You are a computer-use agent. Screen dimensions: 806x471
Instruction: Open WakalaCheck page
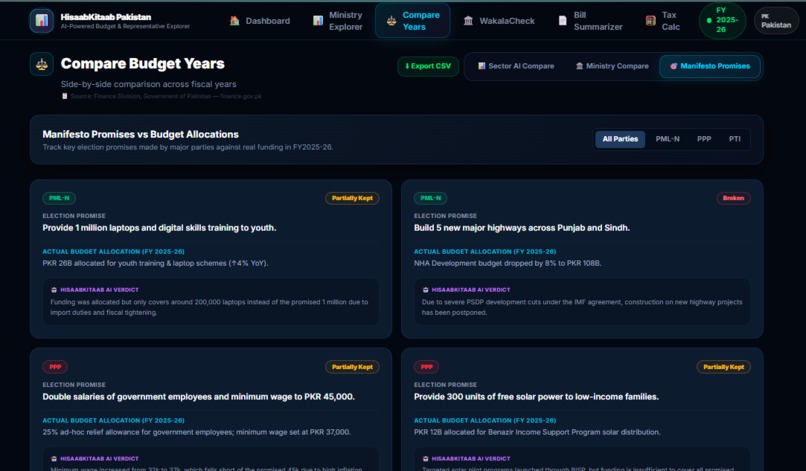tap(500, 21)
